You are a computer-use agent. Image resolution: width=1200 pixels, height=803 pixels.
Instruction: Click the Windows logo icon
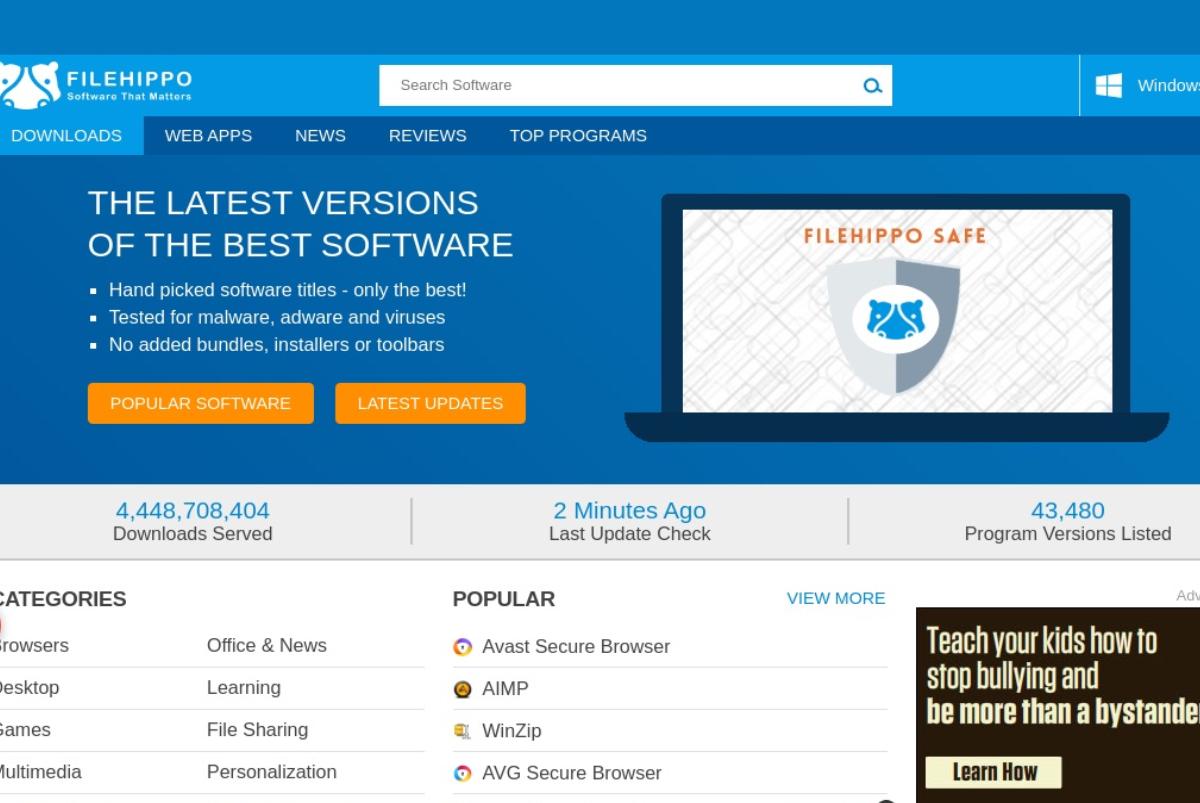tap(1108, 85)
